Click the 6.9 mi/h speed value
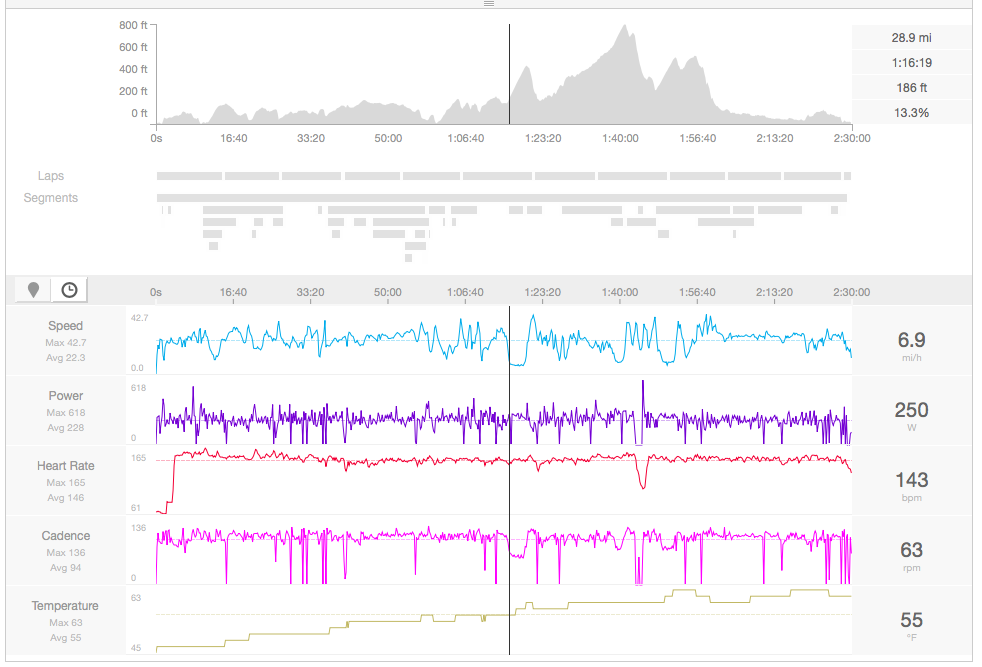This screenshot has width=982, height=667. pyautogui.click(x=911, y=340)
